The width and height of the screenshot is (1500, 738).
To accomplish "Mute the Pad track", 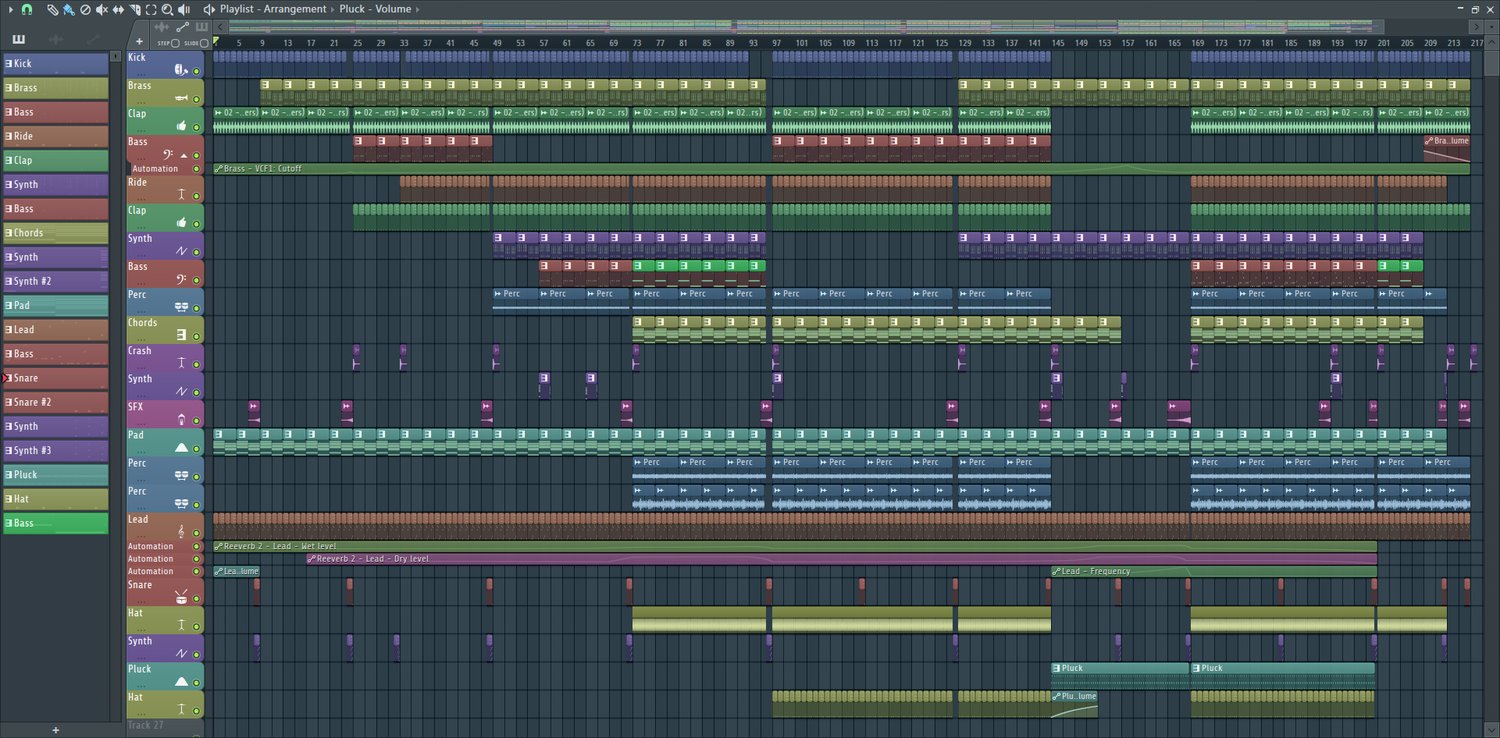I will pos(197,448).
